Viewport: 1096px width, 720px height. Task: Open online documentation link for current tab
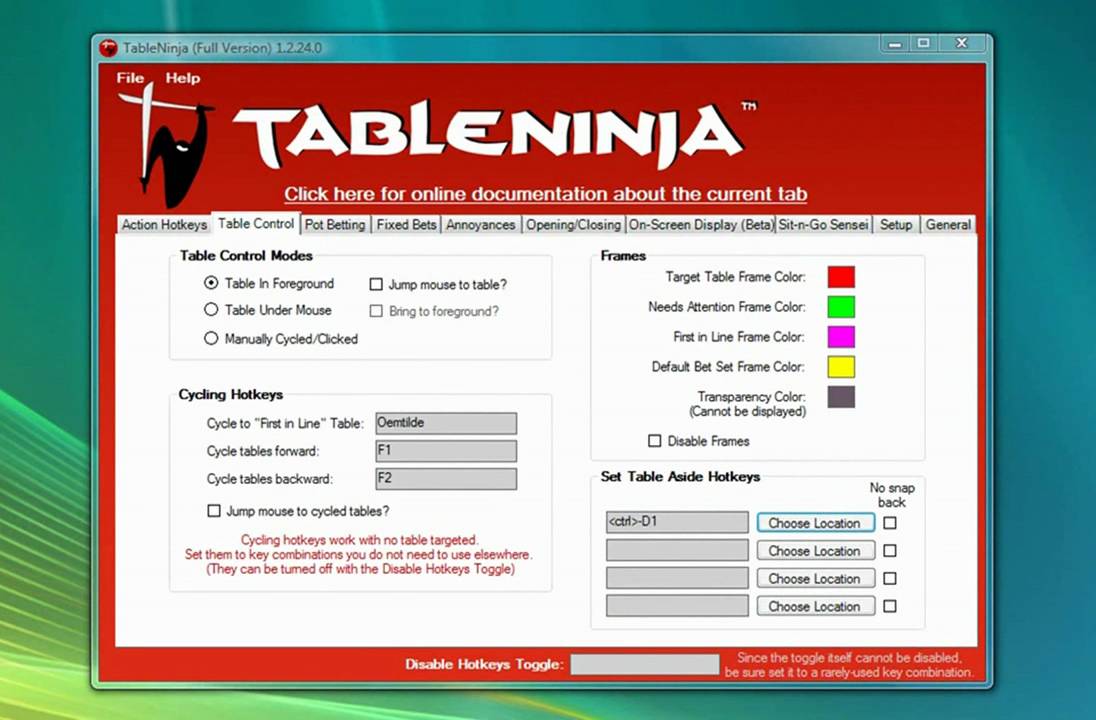coord(545,194)
